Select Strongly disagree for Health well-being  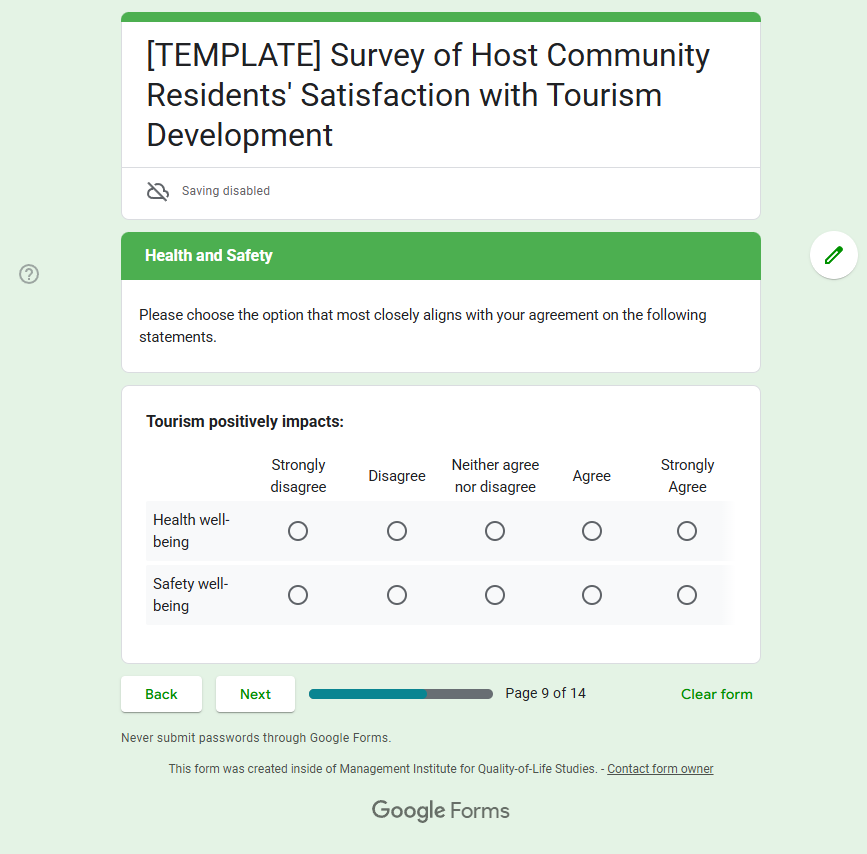point(298,531)
